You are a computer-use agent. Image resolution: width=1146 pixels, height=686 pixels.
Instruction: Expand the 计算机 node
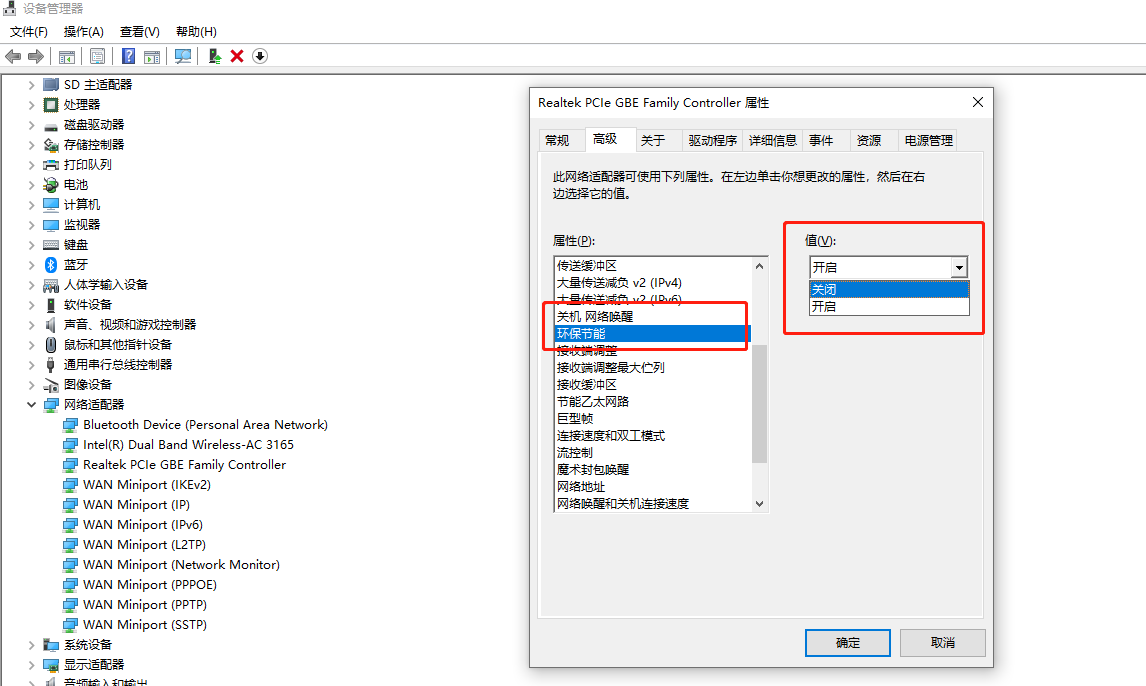pos(31,205)
